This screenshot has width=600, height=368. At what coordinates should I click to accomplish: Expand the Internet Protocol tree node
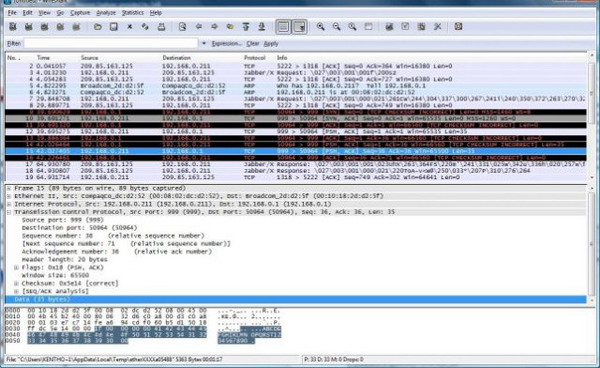click(x=9, y=204)
